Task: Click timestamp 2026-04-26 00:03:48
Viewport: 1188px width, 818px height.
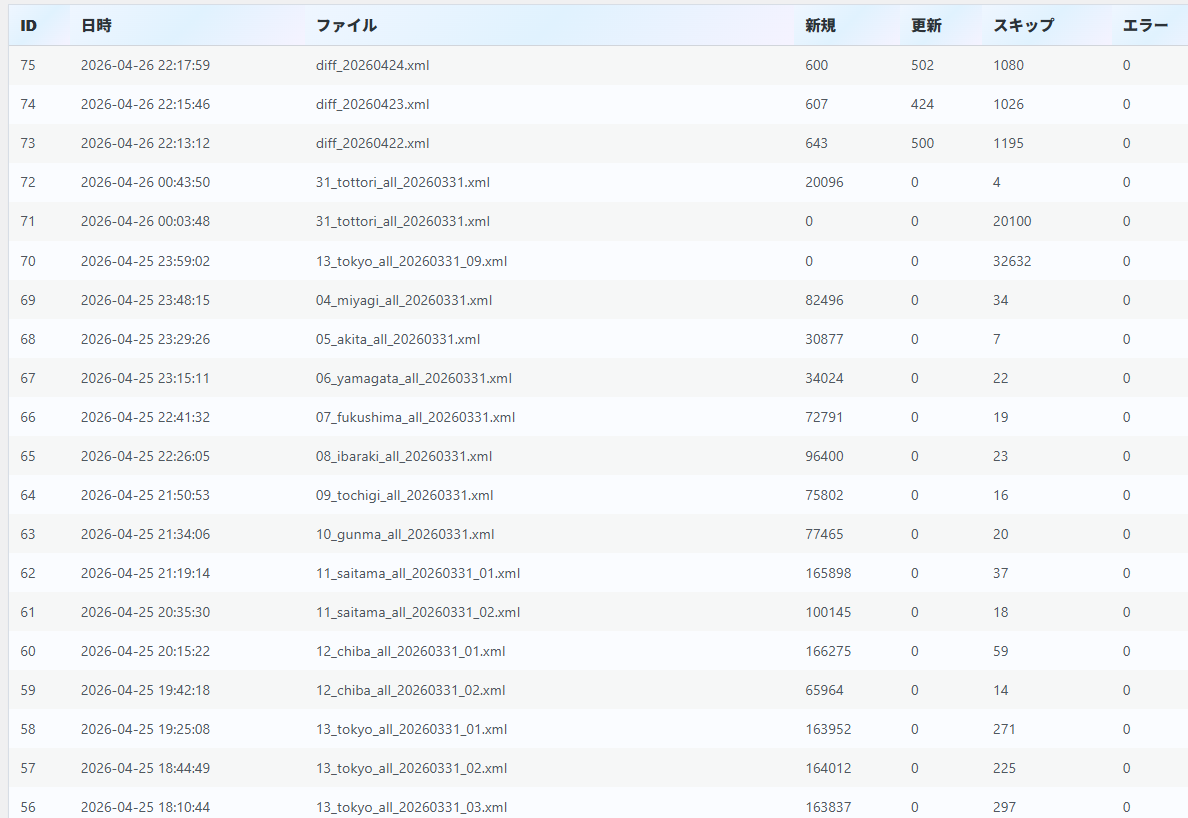Action: 145,221
